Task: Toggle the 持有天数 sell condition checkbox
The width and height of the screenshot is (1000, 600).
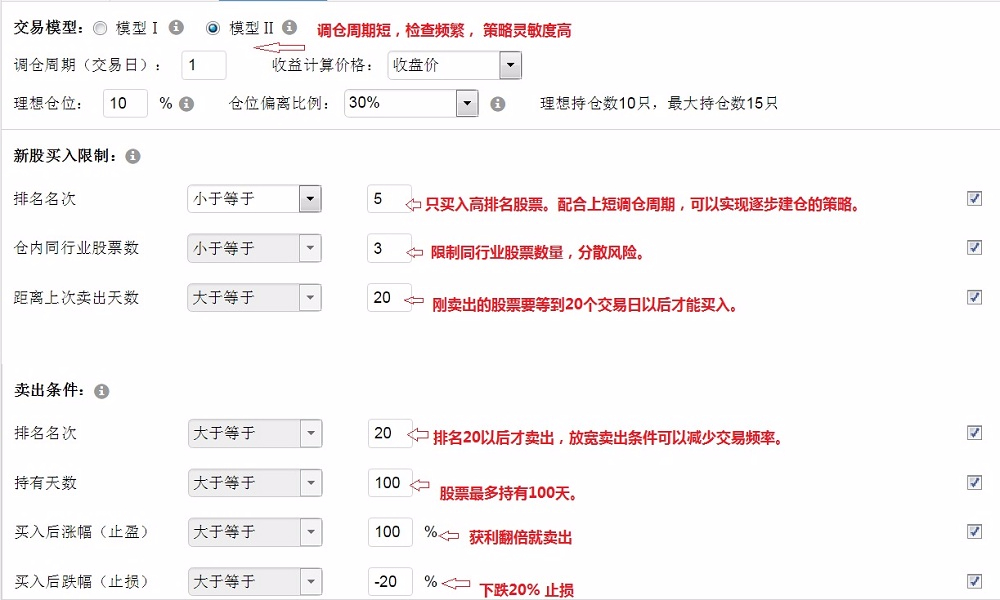Action: (975, 482)
